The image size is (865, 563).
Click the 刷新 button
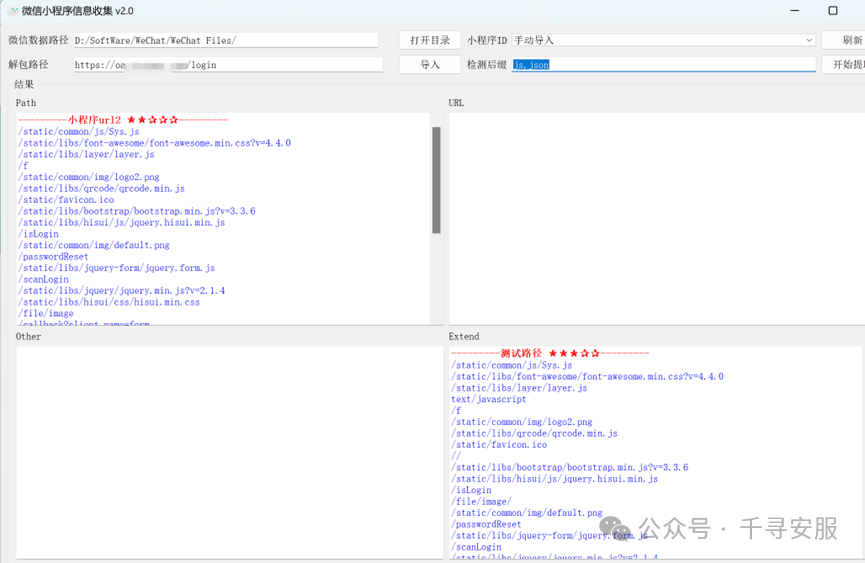click(845, 40)
